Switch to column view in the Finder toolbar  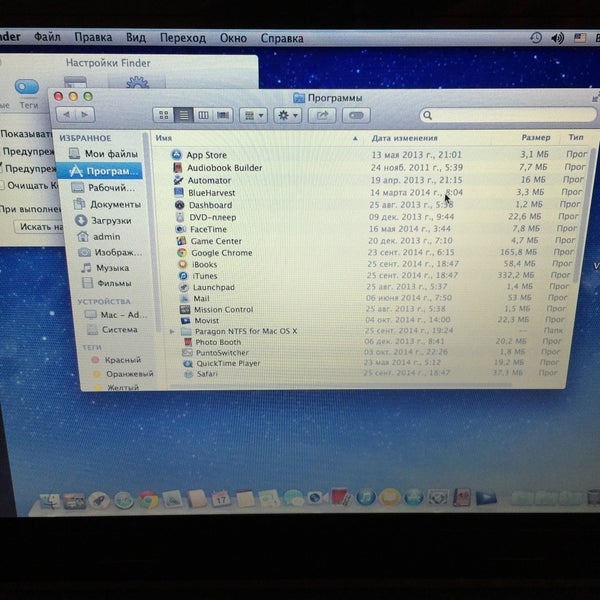[203, 115]
